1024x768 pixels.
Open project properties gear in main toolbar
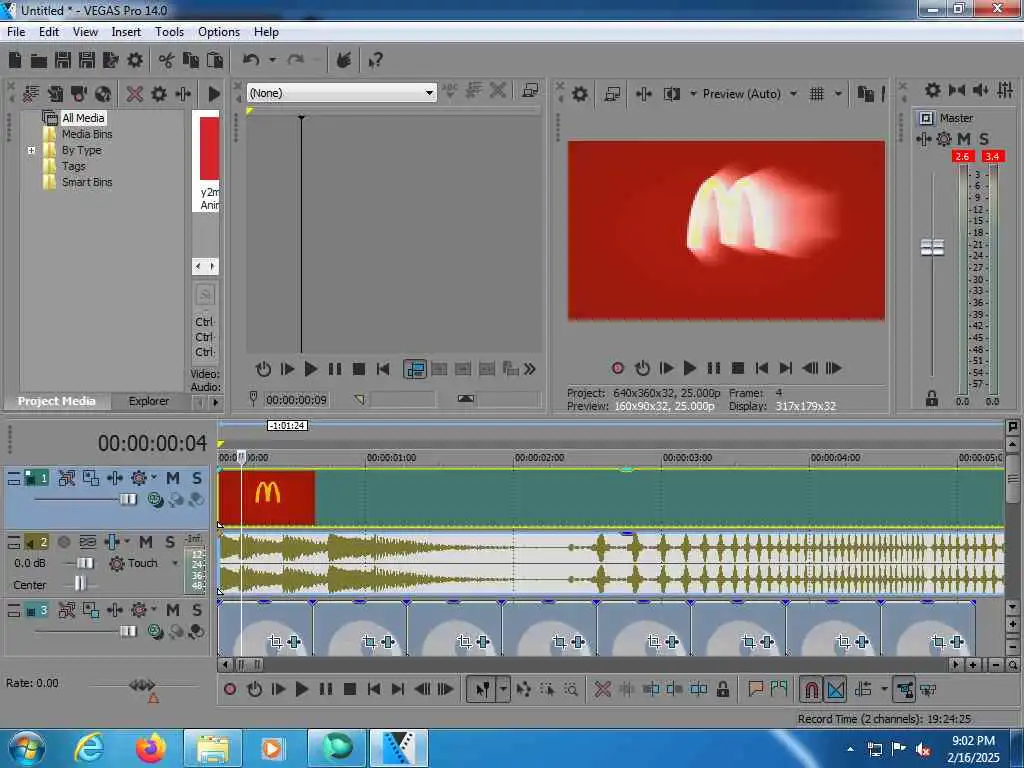135,60
